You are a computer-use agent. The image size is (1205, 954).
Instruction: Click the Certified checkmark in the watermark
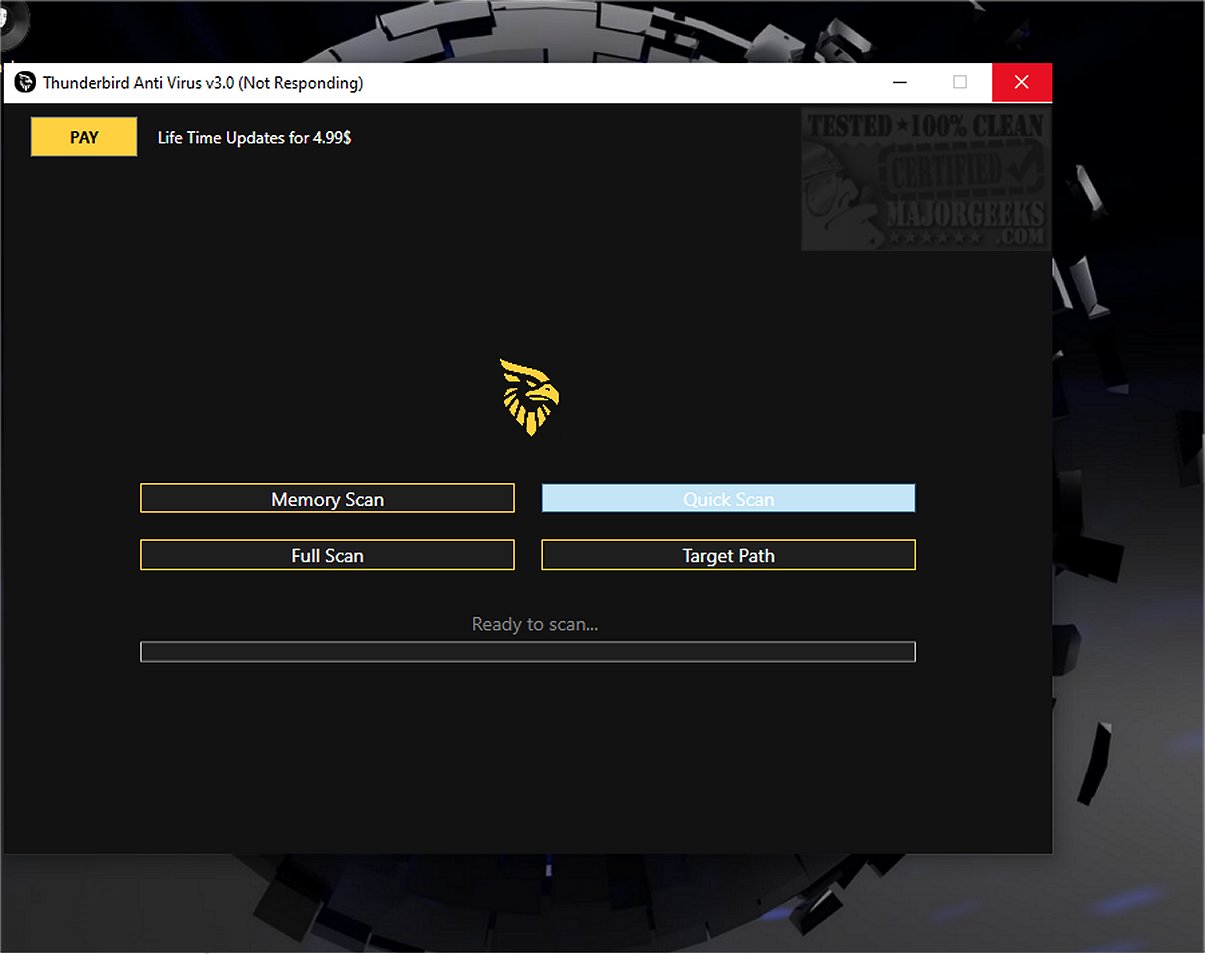(1020, 171)
